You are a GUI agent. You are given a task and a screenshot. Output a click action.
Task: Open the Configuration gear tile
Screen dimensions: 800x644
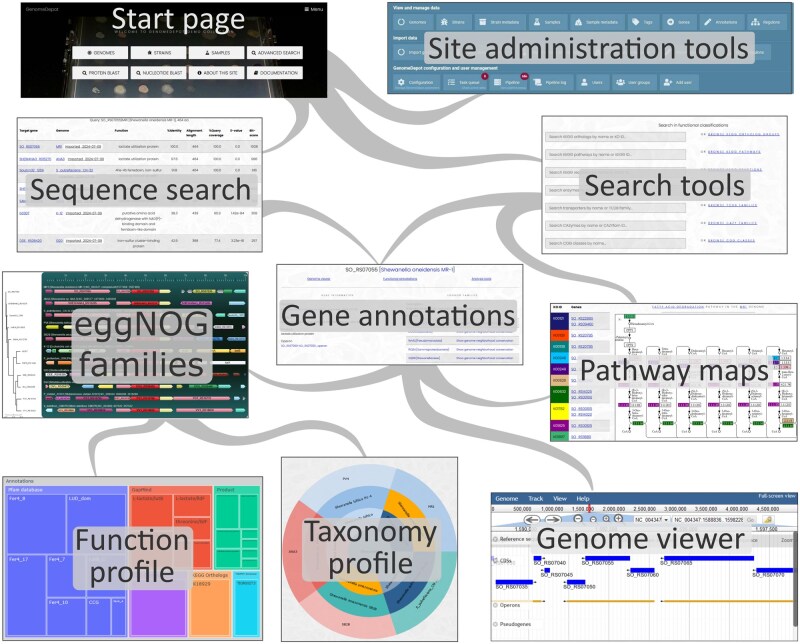point(416,82)
